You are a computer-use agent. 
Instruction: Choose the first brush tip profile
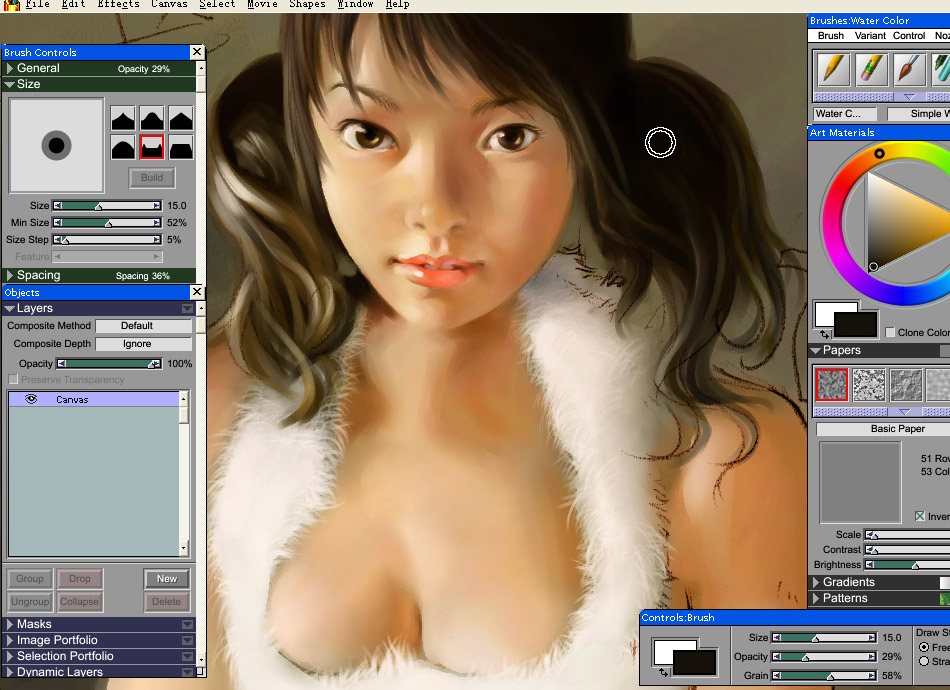pos(123,118)
